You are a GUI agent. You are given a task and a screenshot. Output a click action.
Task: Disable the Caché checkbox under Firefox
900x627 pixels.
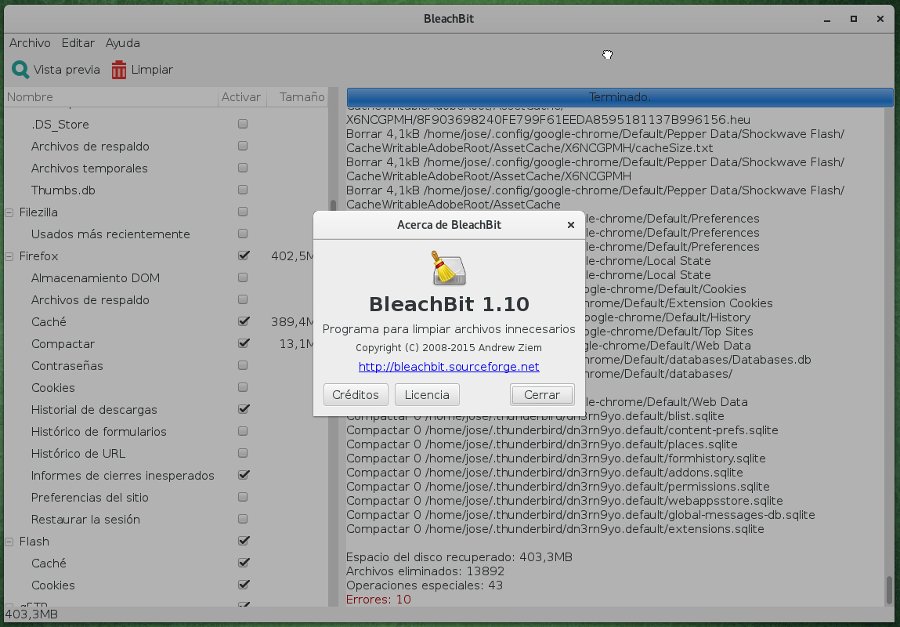[242, 321]
